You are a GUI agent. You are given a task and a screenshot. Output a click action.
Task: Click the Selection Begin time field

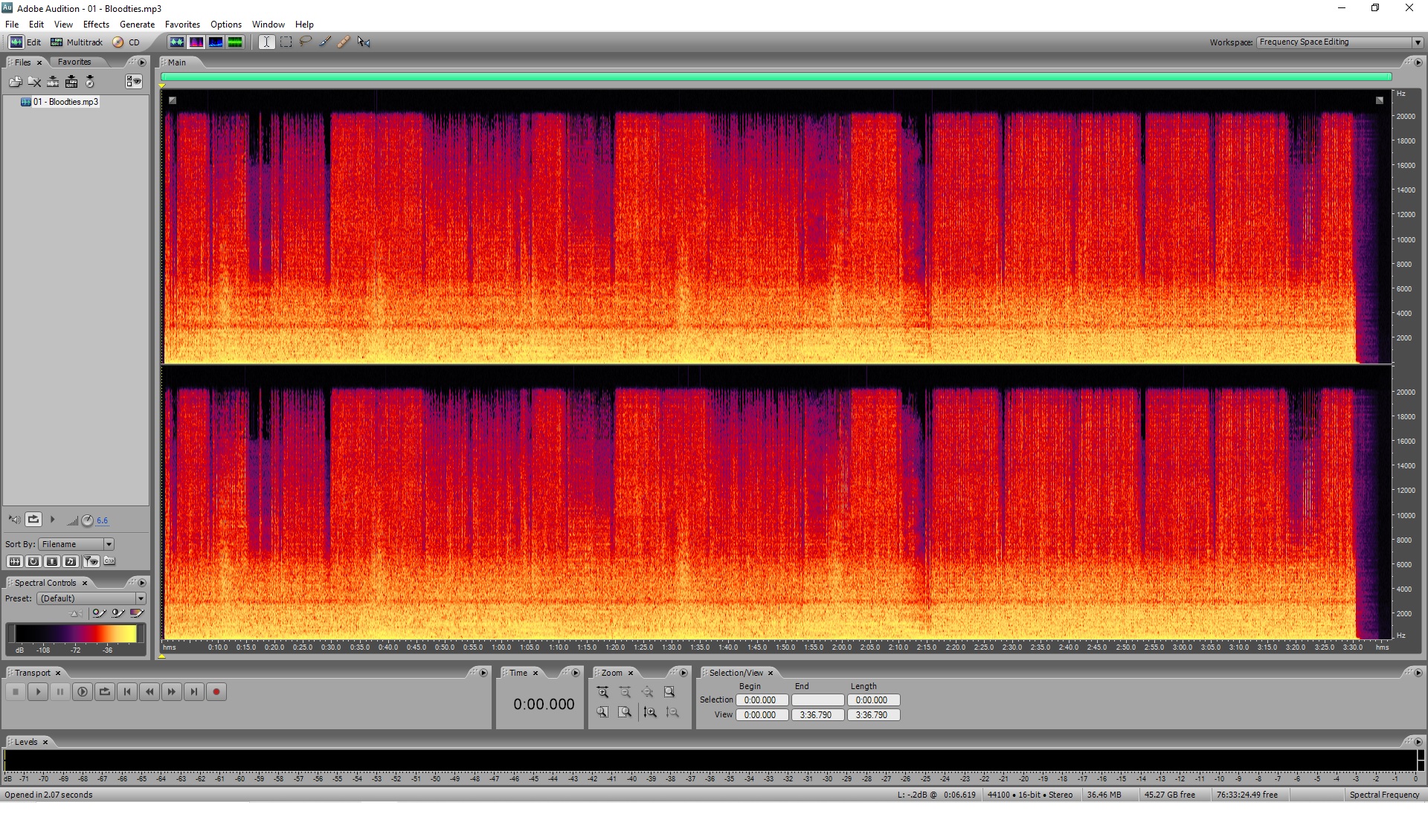point(761,700)
